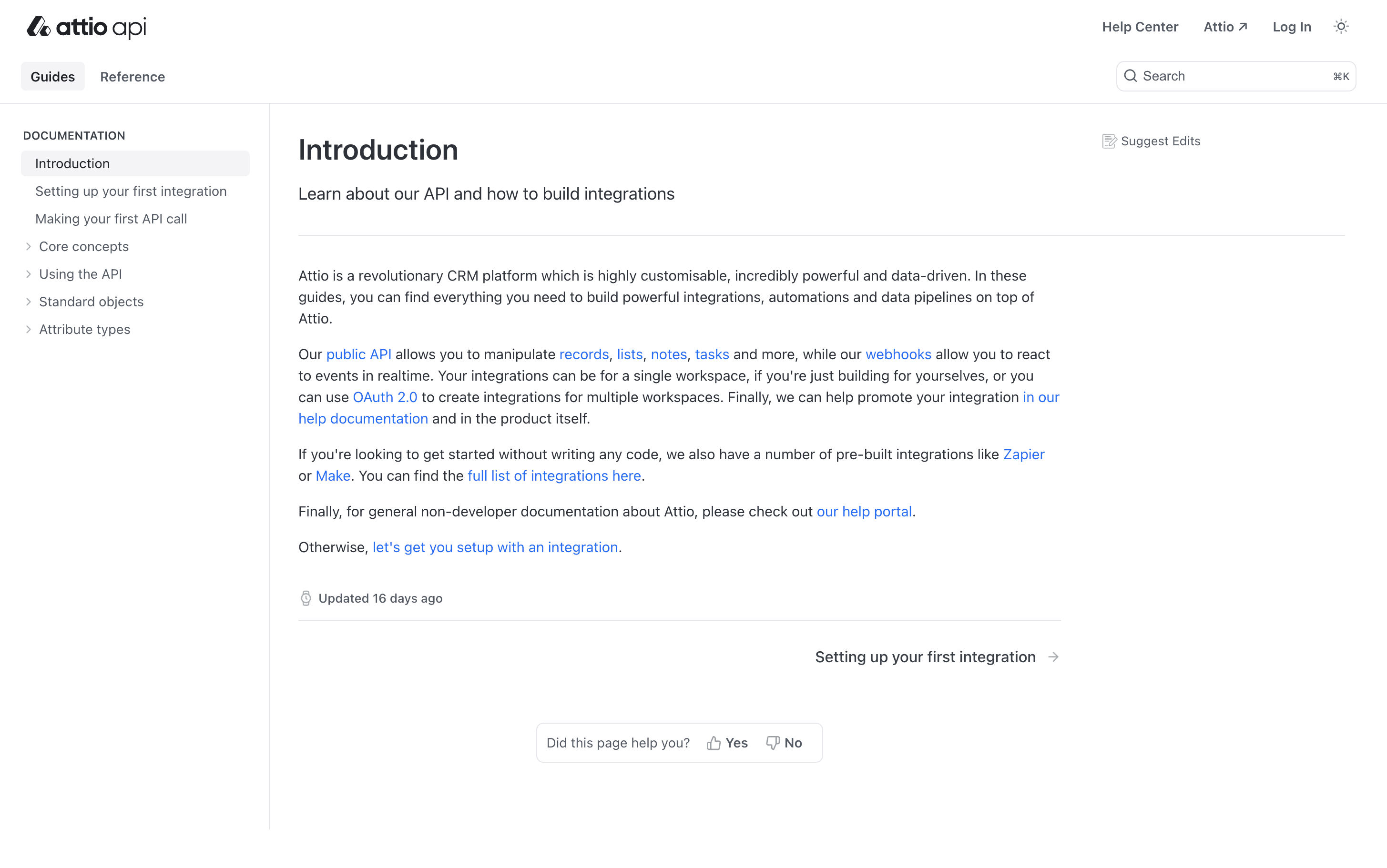Select Setting up your first integration in sidebar

(131, 191)
